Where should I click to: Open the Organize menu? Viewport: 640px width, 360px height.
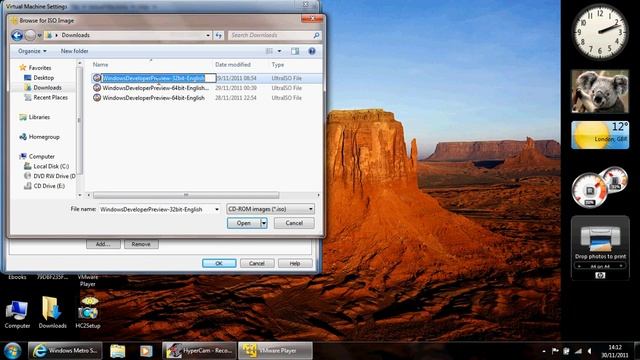32,51
